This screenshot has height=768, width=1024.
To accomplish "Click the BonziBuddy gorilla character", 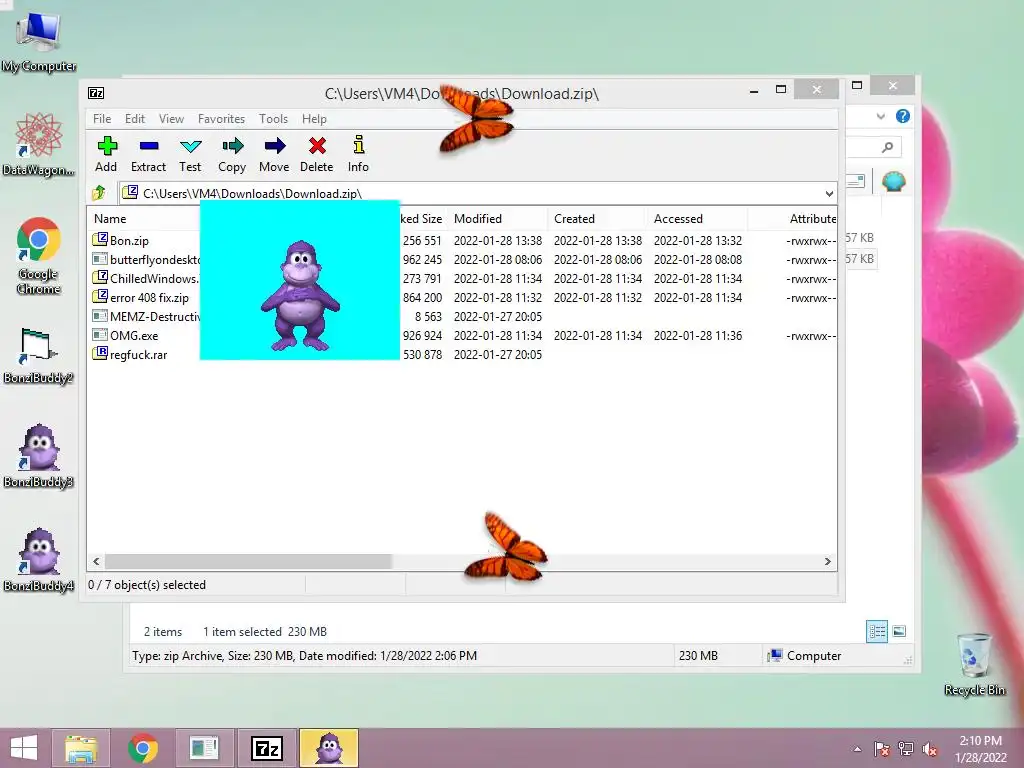I will 300,295.
